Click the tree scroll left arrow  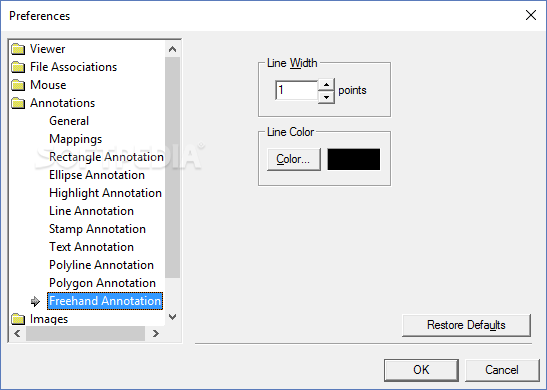point(17,334)
